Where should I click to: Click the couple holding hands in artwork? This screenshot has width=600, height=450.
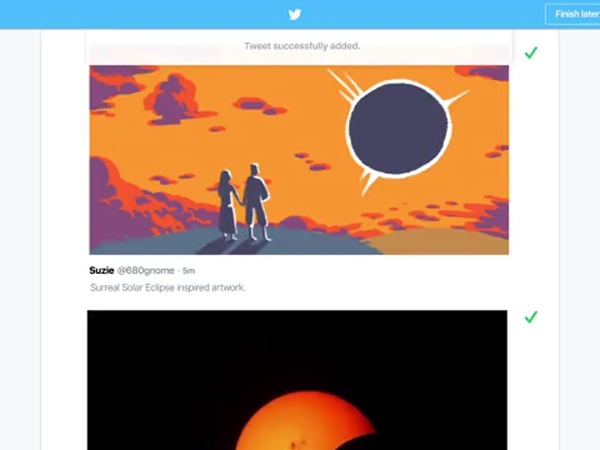coord(243,202)
